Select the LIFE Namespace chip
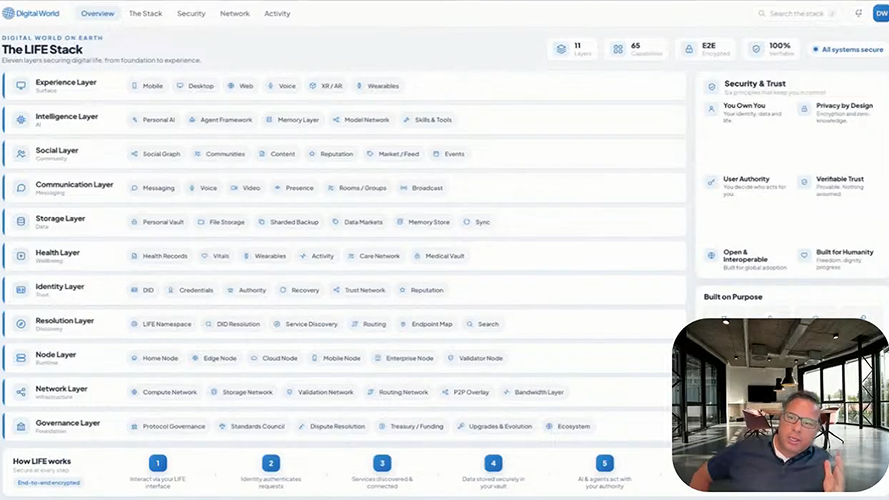Screen dimensions: 889x500 [162, 324]
